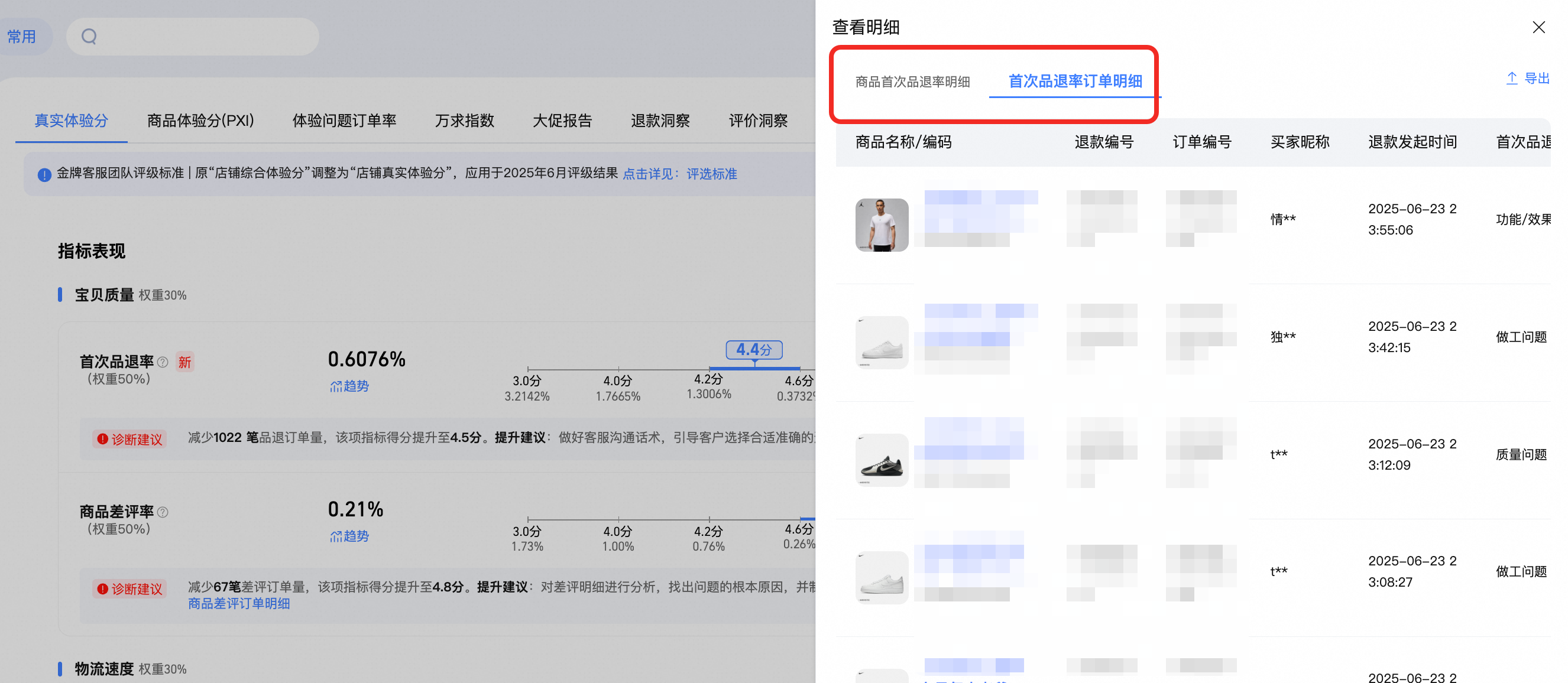Go to the 评价洞察 tab
Viewport: 1568px width, 683px height.
point(759,121)
